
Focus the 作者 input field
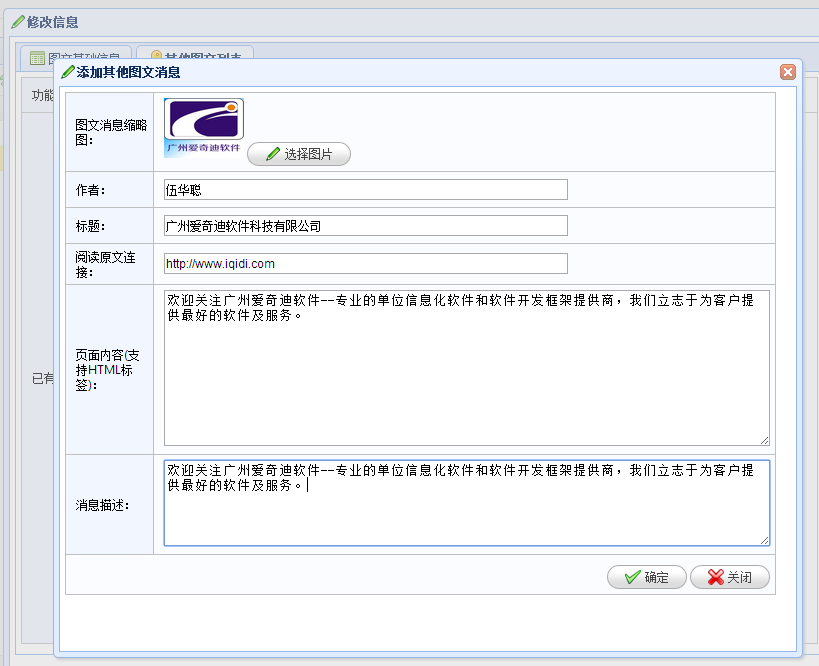(366, 190)
